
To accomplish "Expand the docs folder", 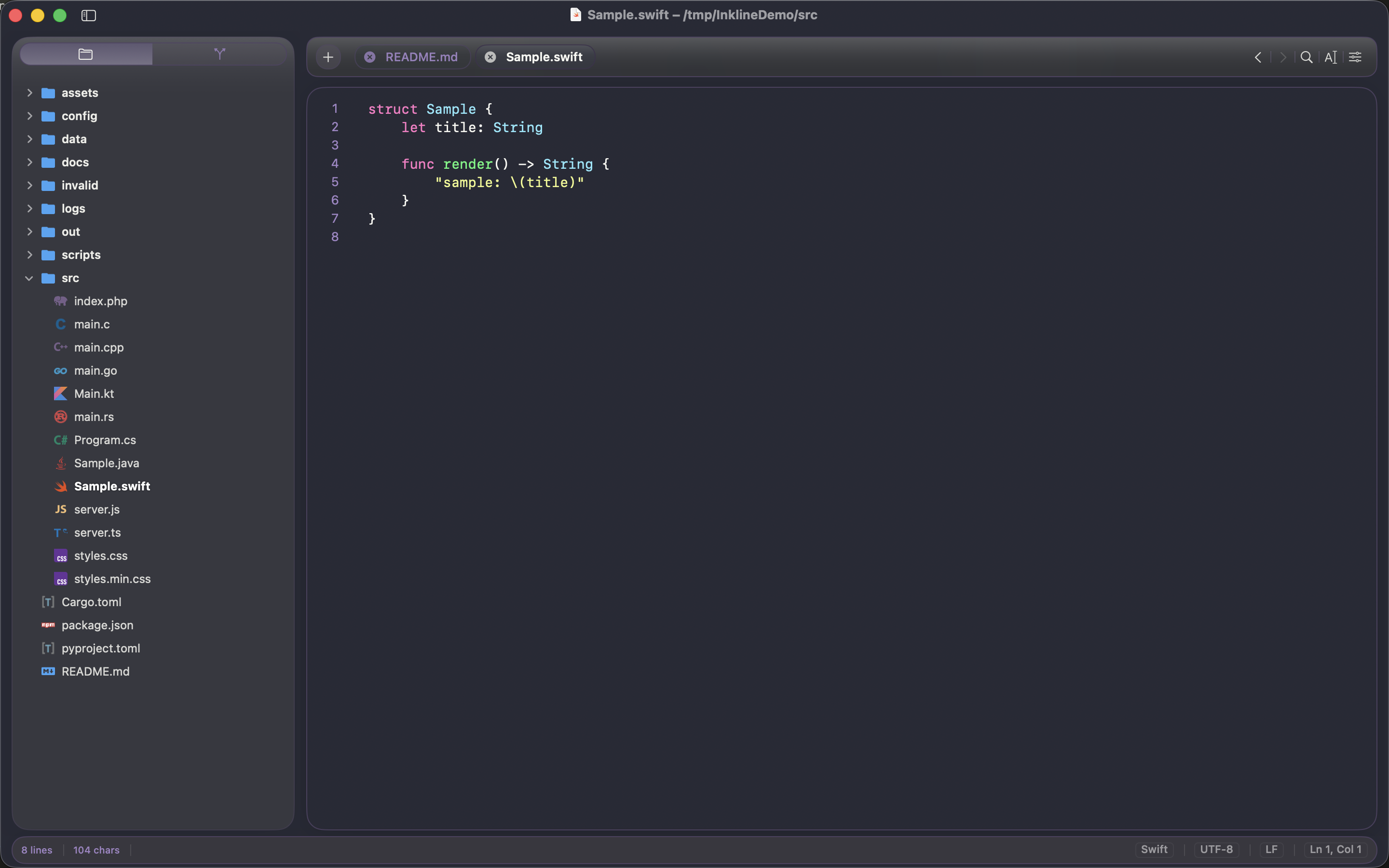I will point(29,163).
